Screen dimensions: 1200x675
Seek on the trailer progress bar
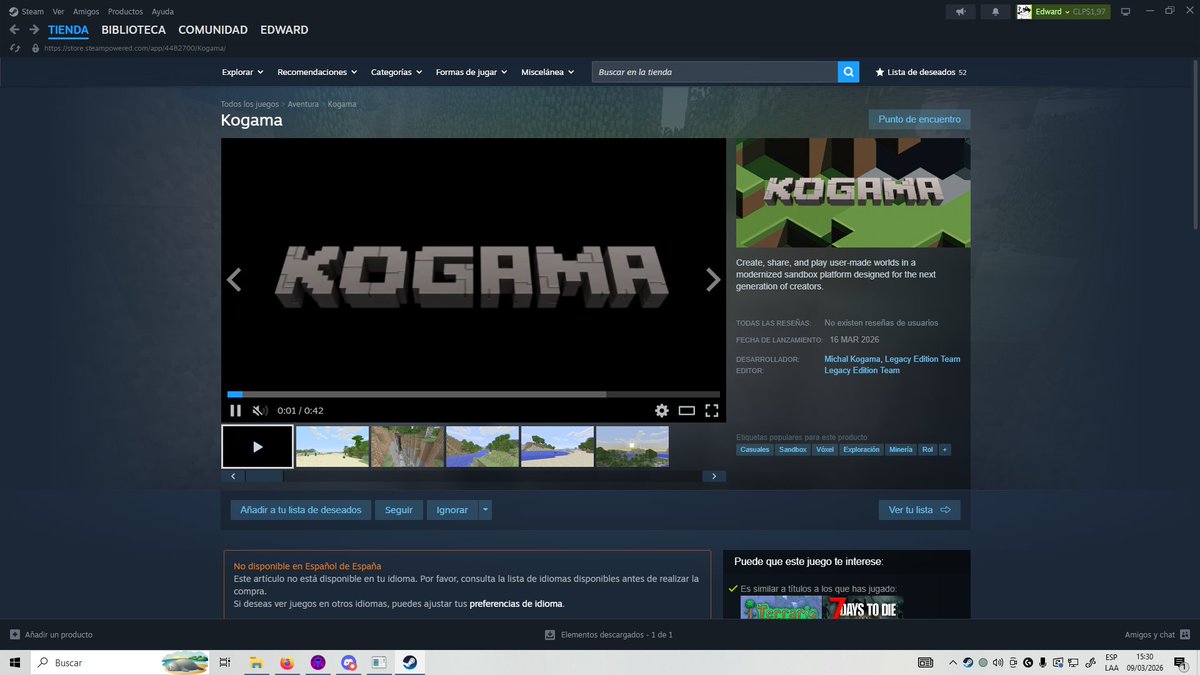click(x=473, y=394)
